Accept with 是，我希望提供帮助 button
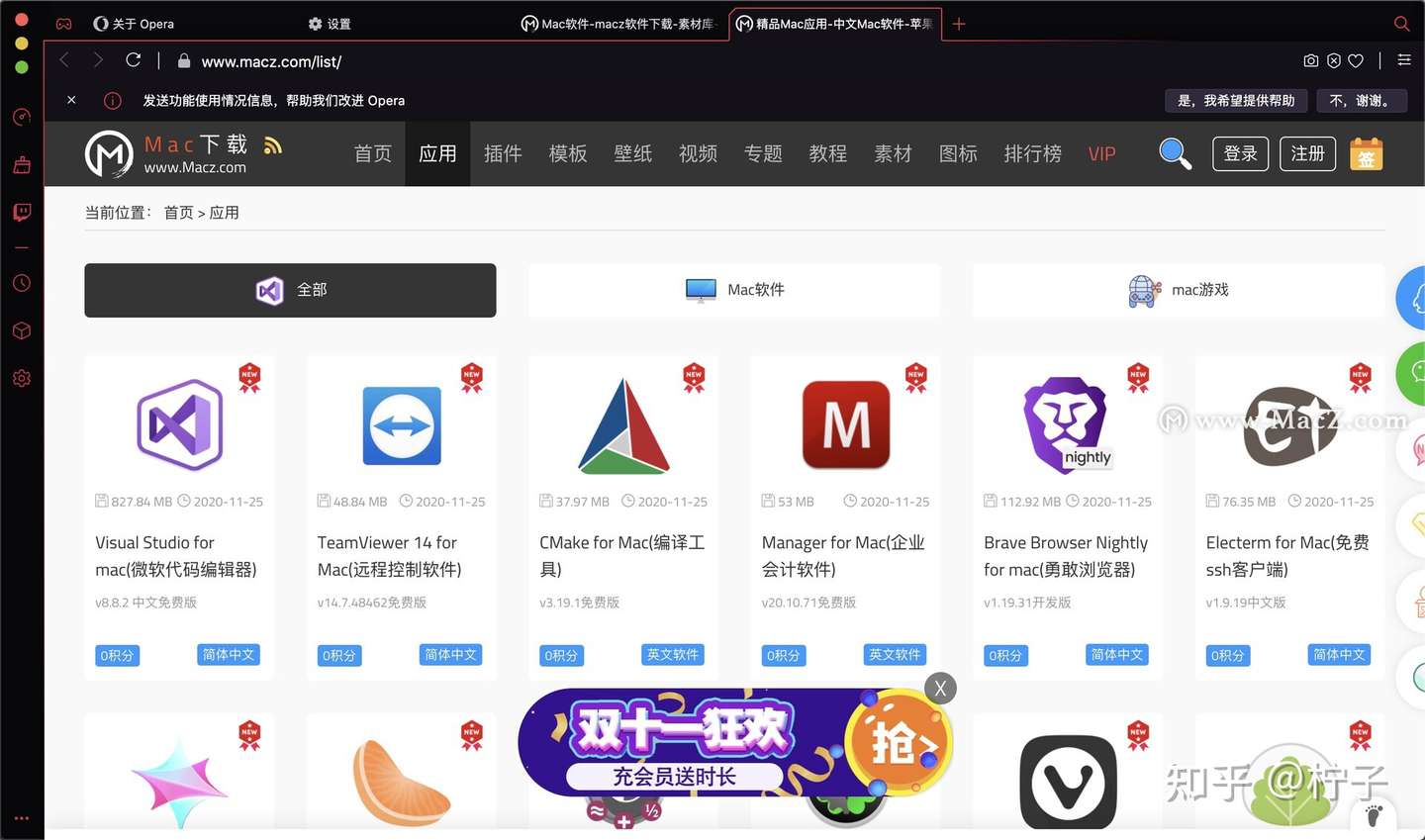The height and width of the screenshot is (840, 1425). click(1236, 100)
